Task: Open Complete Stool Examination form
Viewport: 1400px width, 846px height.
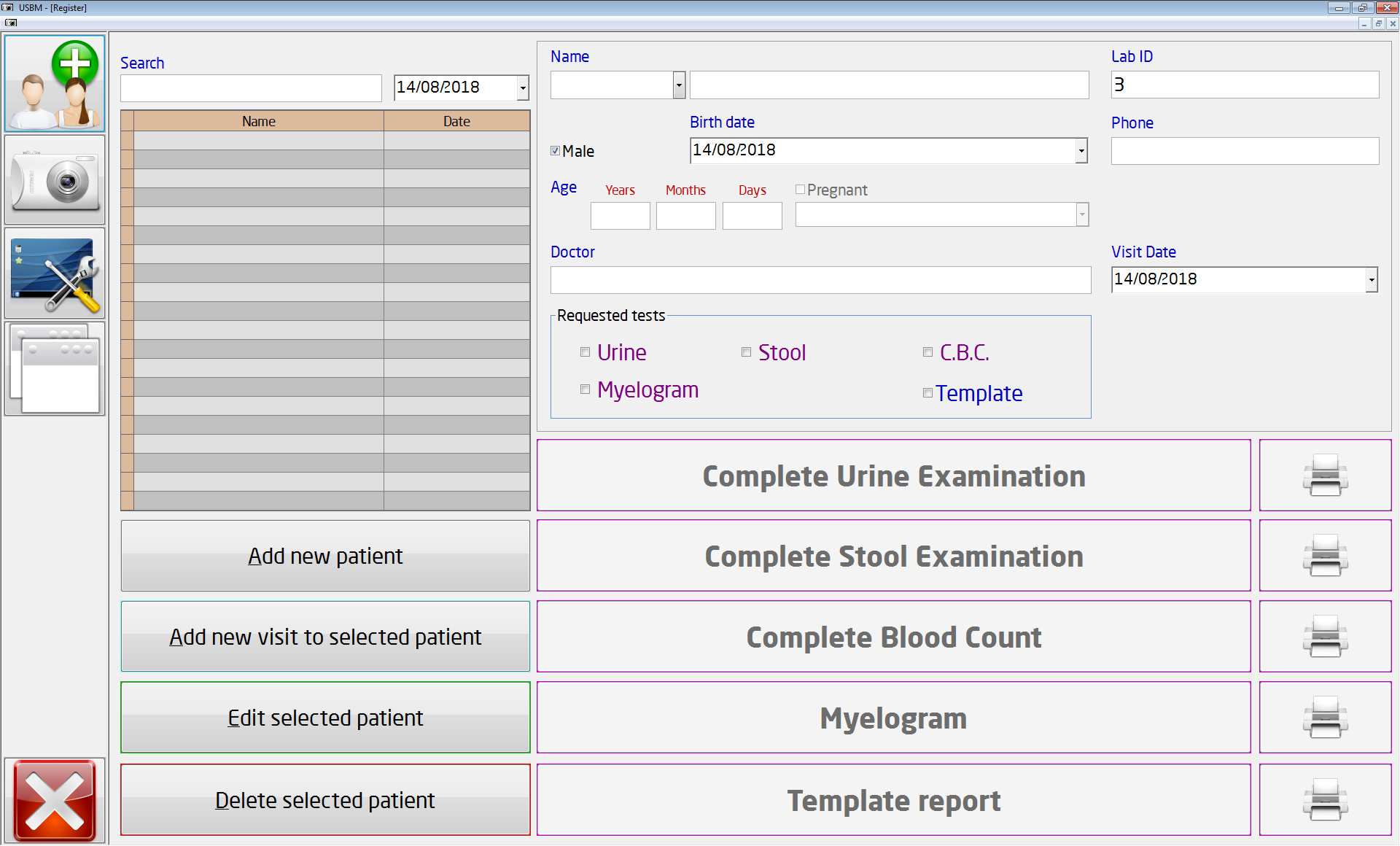Action: tap(893, 556)
